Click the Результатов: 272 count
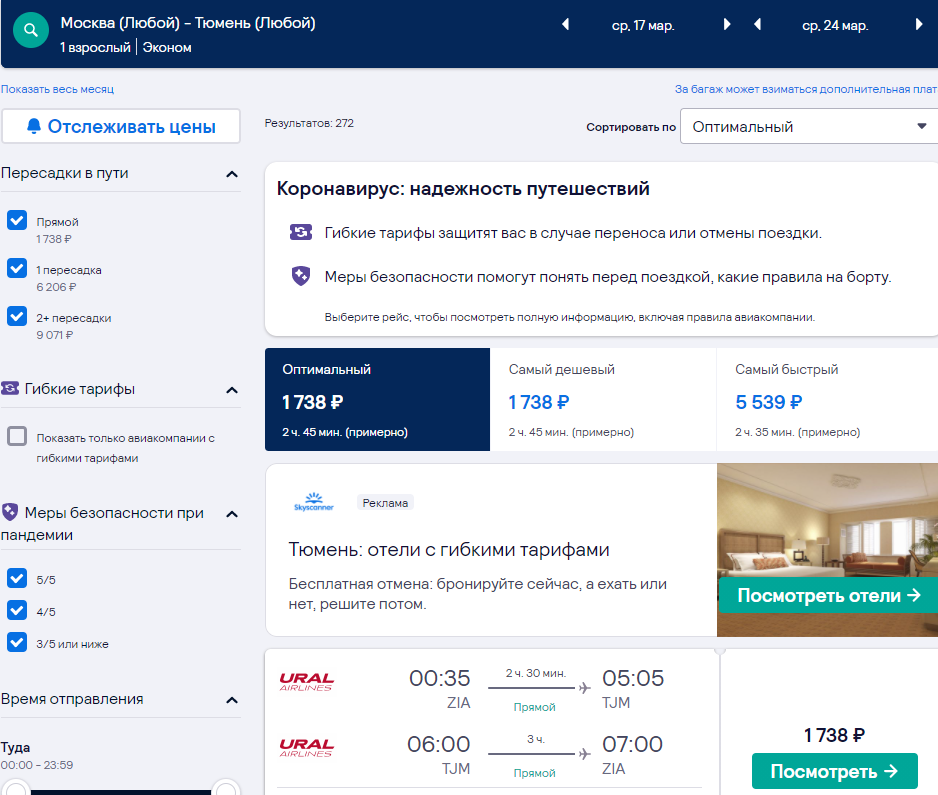Screen dimensions: 938x795 point(309,123)
